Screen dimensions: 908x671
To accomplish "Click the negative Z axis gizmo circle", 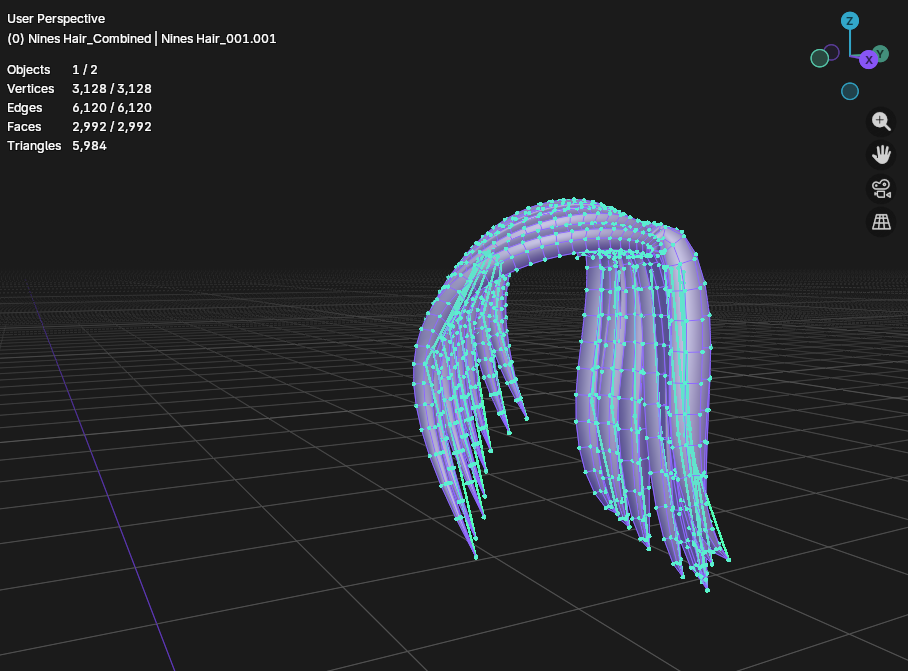I will coord(850,91).
